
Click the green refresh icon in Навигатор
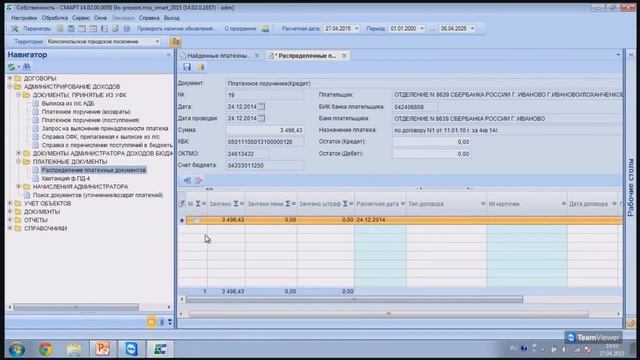click(11, 67)
